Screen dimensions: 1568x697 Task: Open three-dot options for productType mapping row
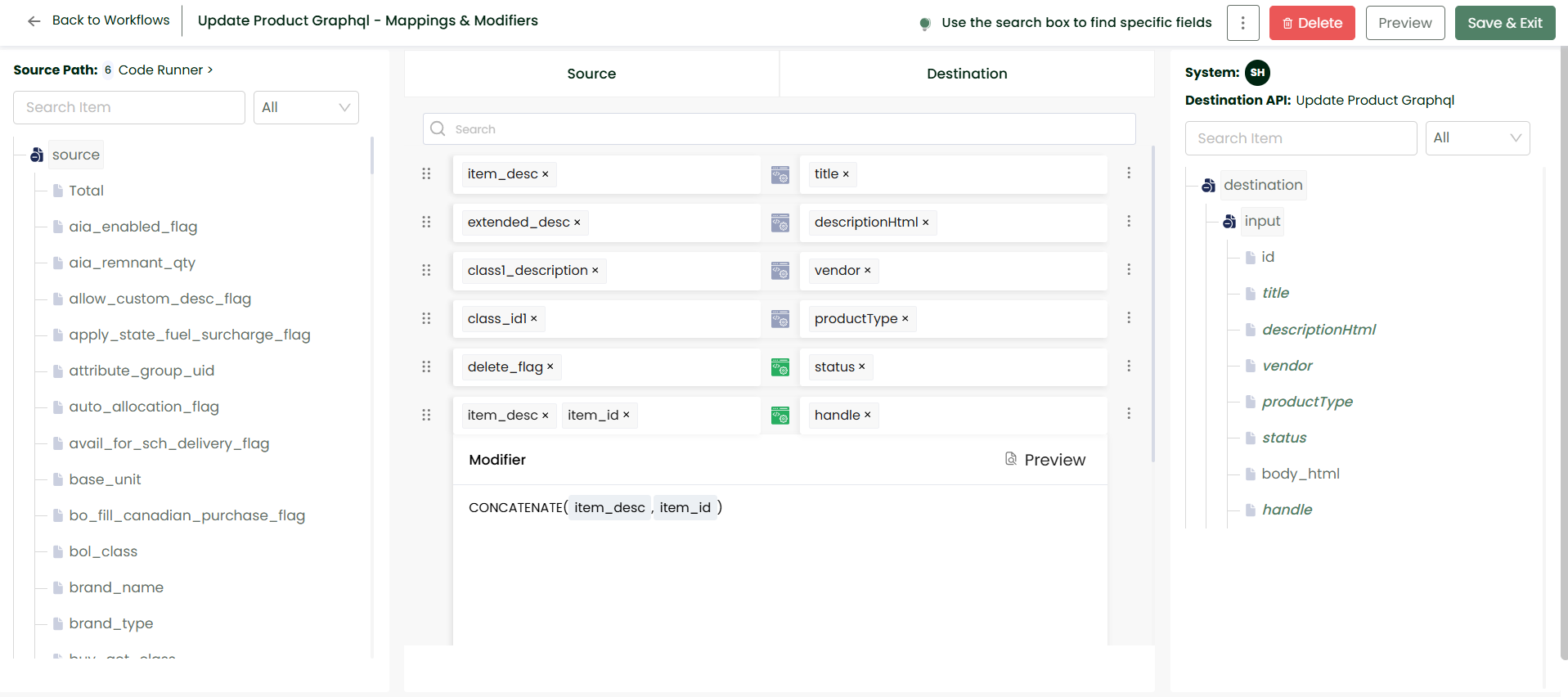pos(1128,318)
